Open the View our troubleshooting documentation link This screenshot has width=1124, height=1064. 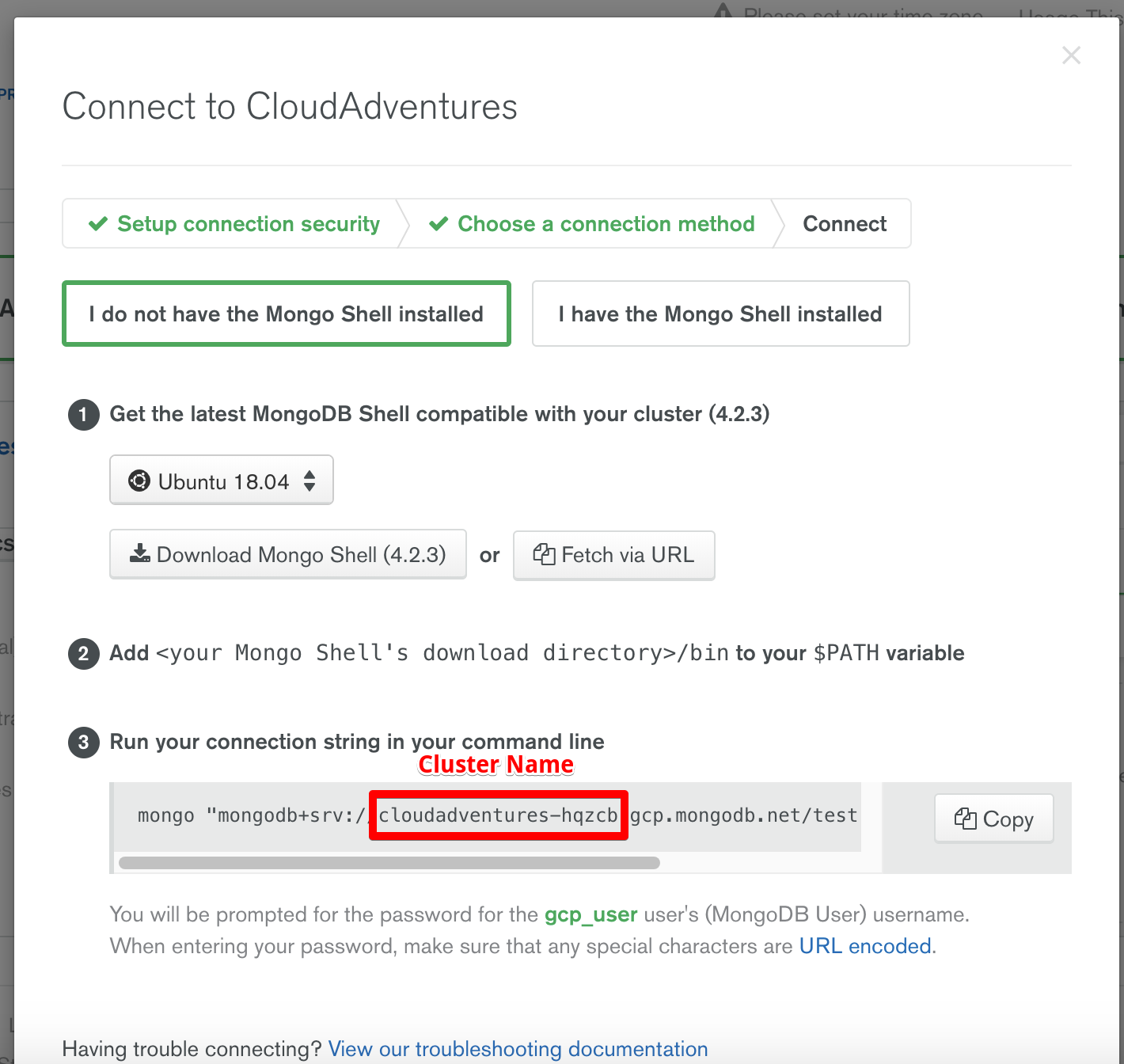click(518, 1049)
